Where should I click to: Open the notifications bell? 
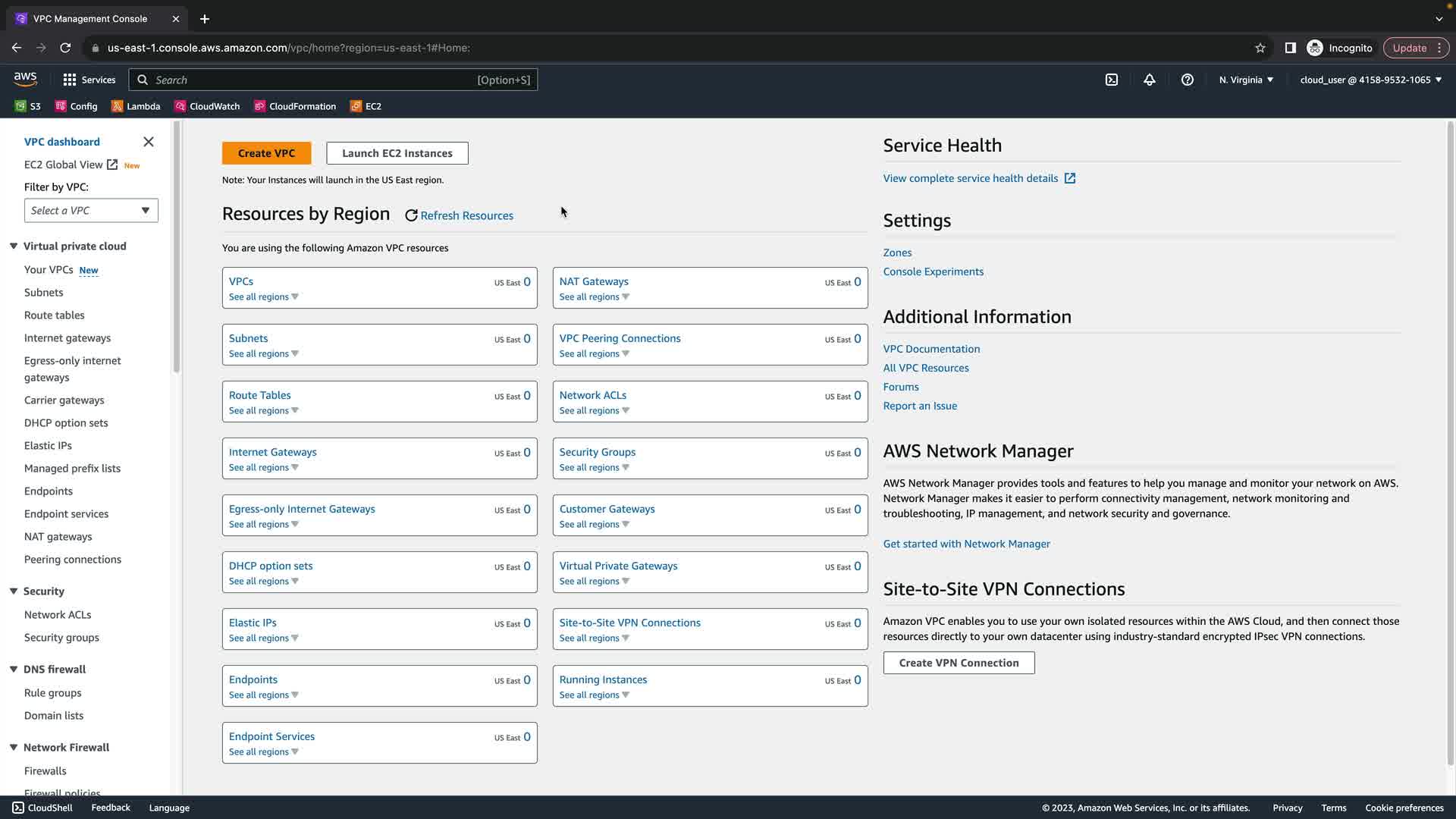tap(1150, 80)
